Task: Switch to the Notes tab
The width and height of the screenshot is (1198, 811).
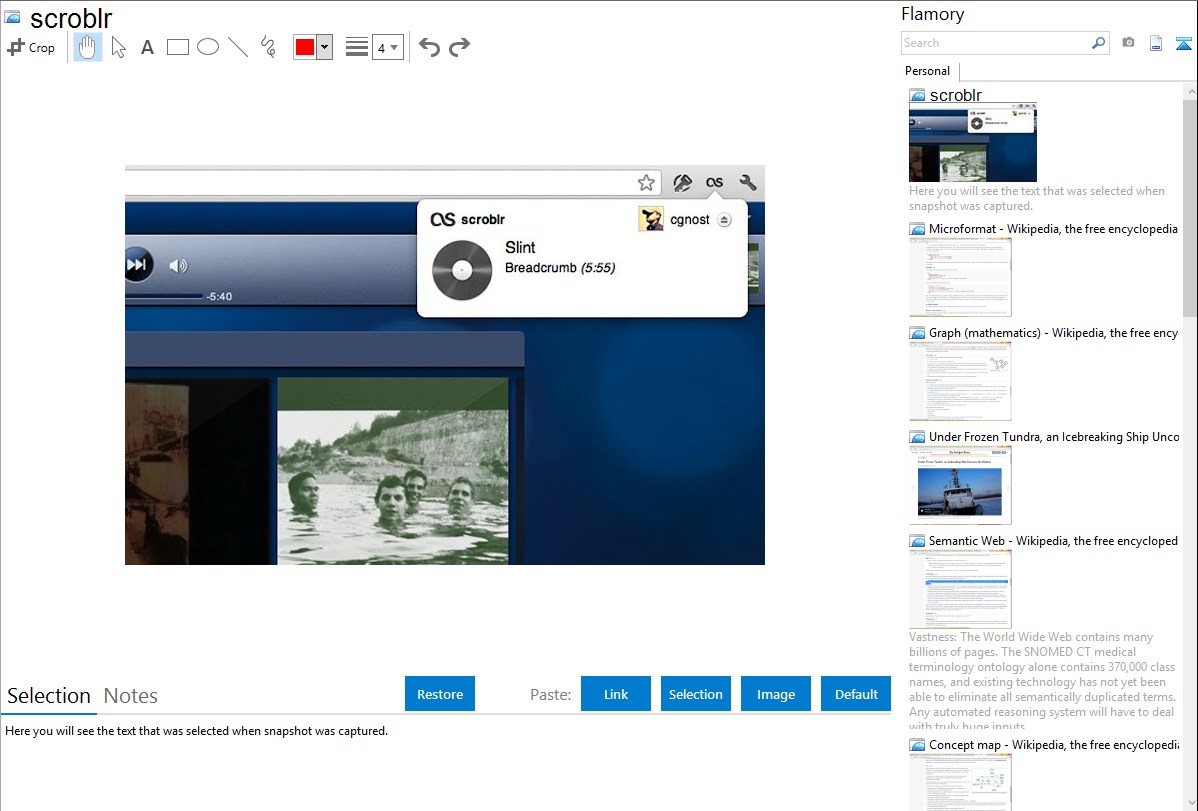Action: (131, 696)
